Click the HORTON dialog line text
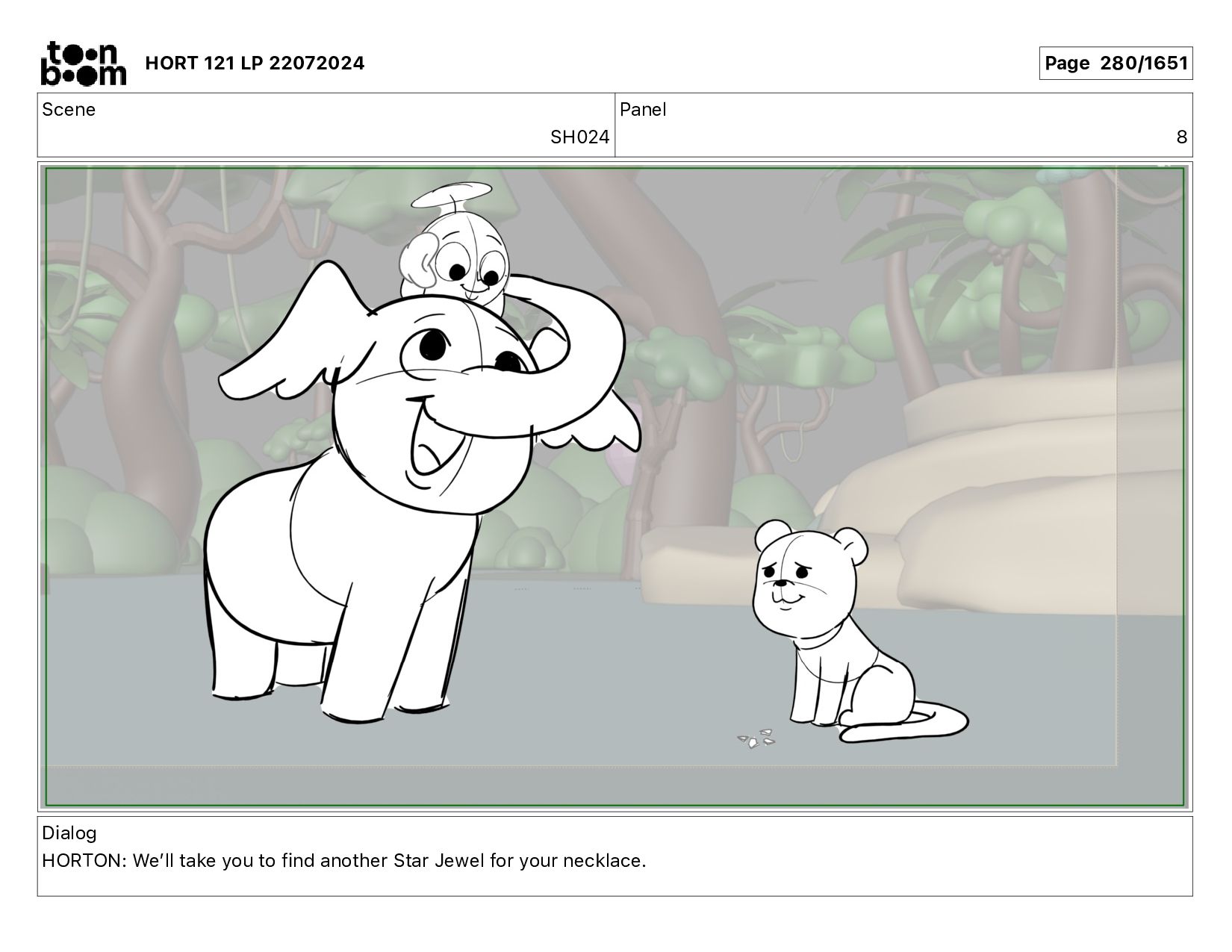The height and width of the screenshot is (952, 1232). coord(344,861)
